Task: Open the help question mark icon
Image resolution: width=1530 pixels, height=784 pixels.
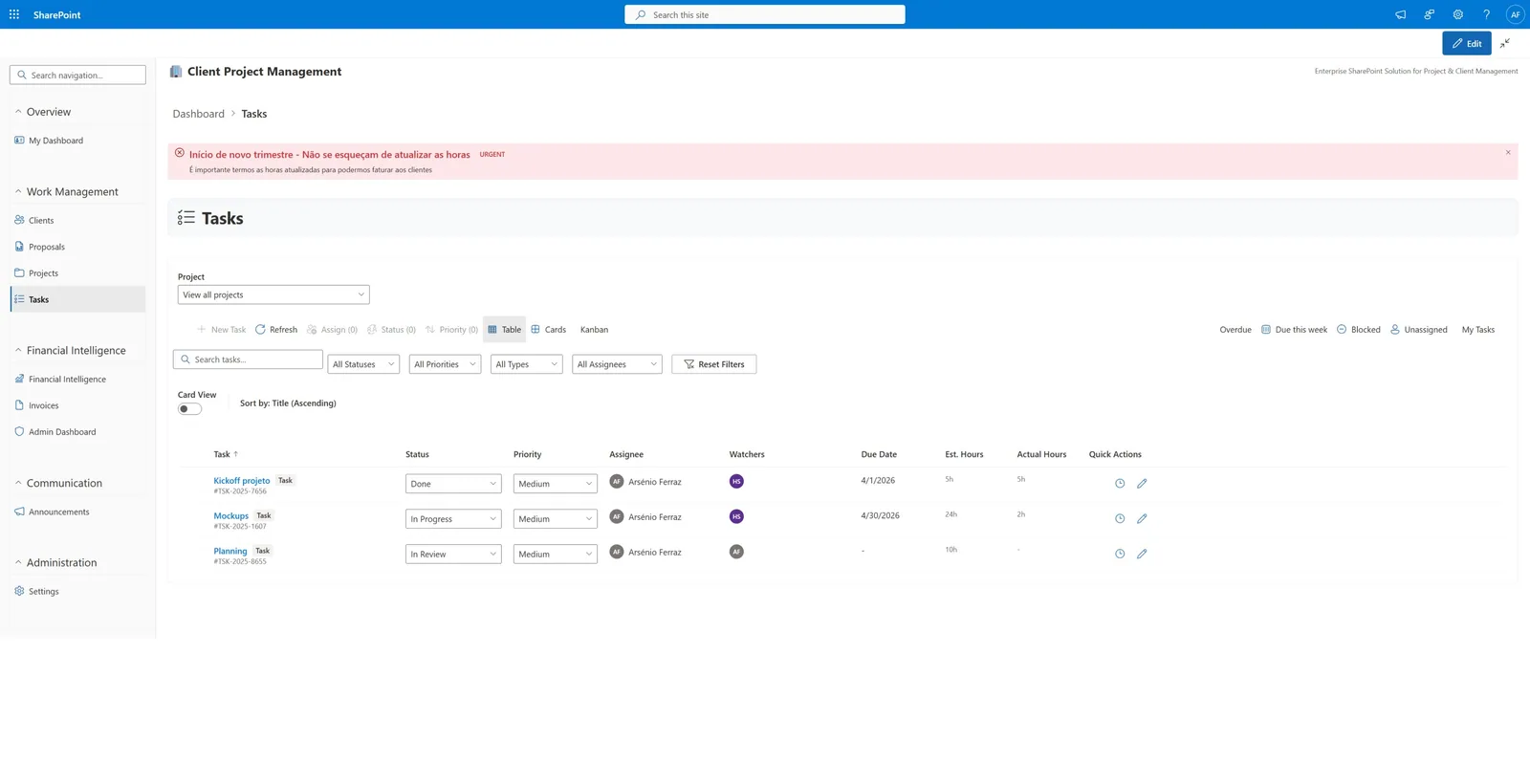Action: click(1486, 14)
